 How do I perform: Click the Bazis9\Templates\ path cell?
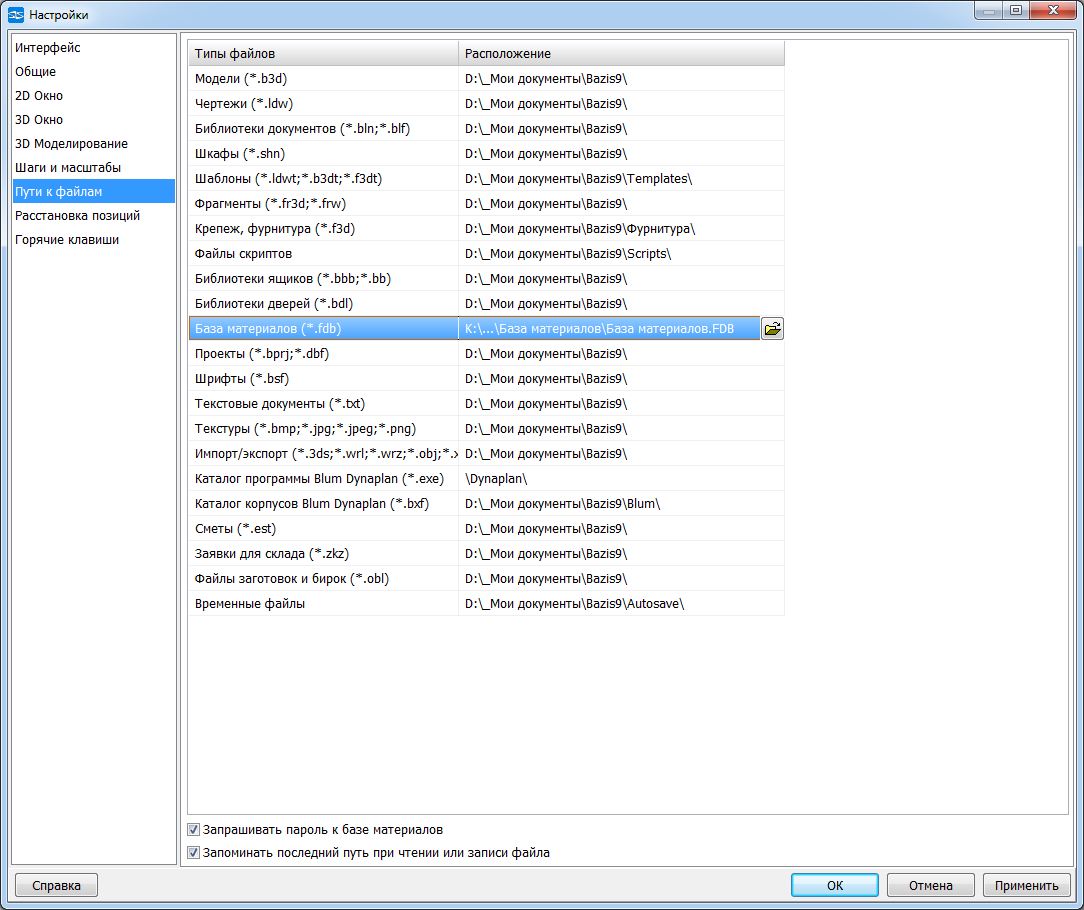point(621,178)
